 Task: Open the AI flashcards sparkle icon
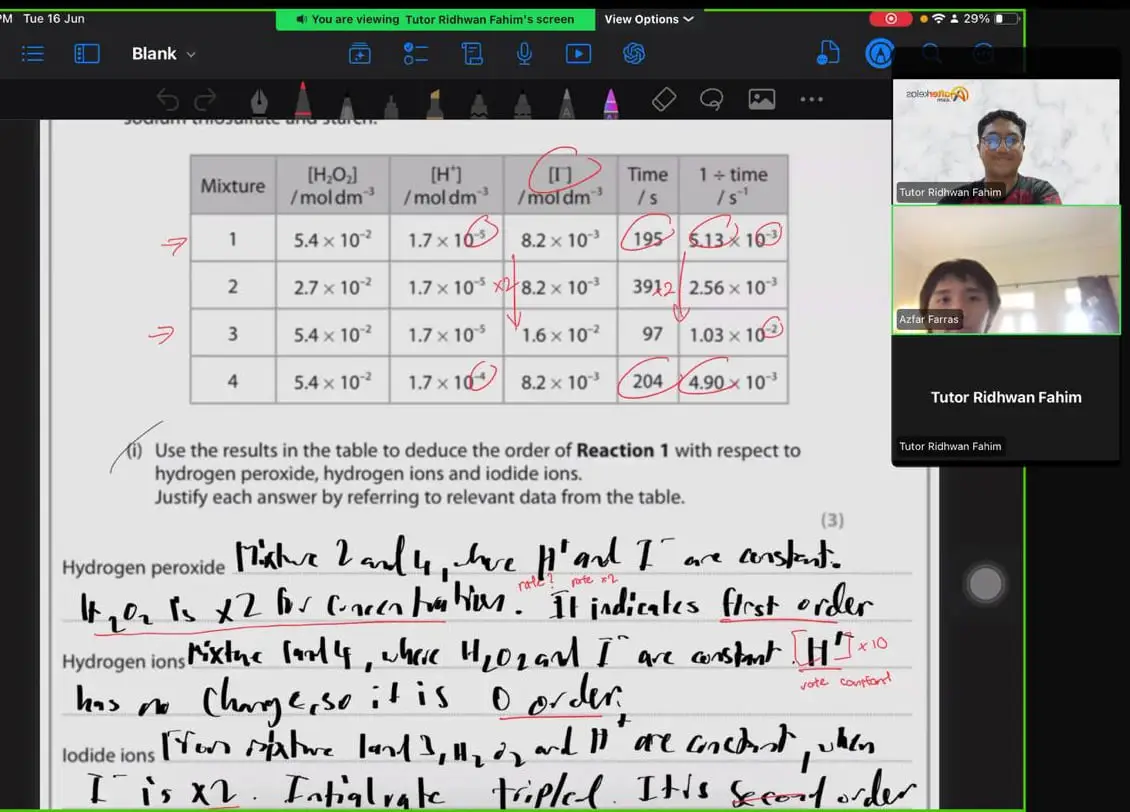[x=360, y=54]
